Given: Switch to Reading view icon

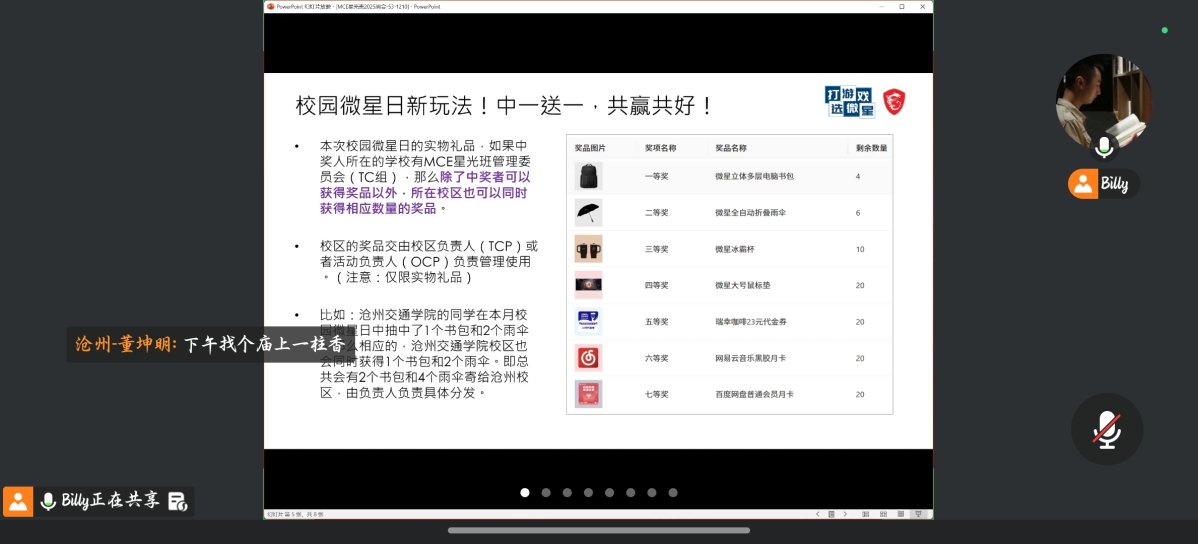Looking at the screenshot, I should point(901,514).
